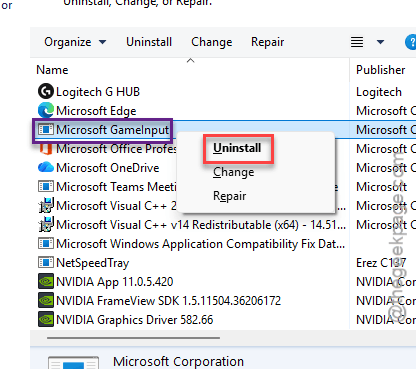
Task: Click the Visual C++ v14 Redistributable icon
Action: (x=46, y=224)
